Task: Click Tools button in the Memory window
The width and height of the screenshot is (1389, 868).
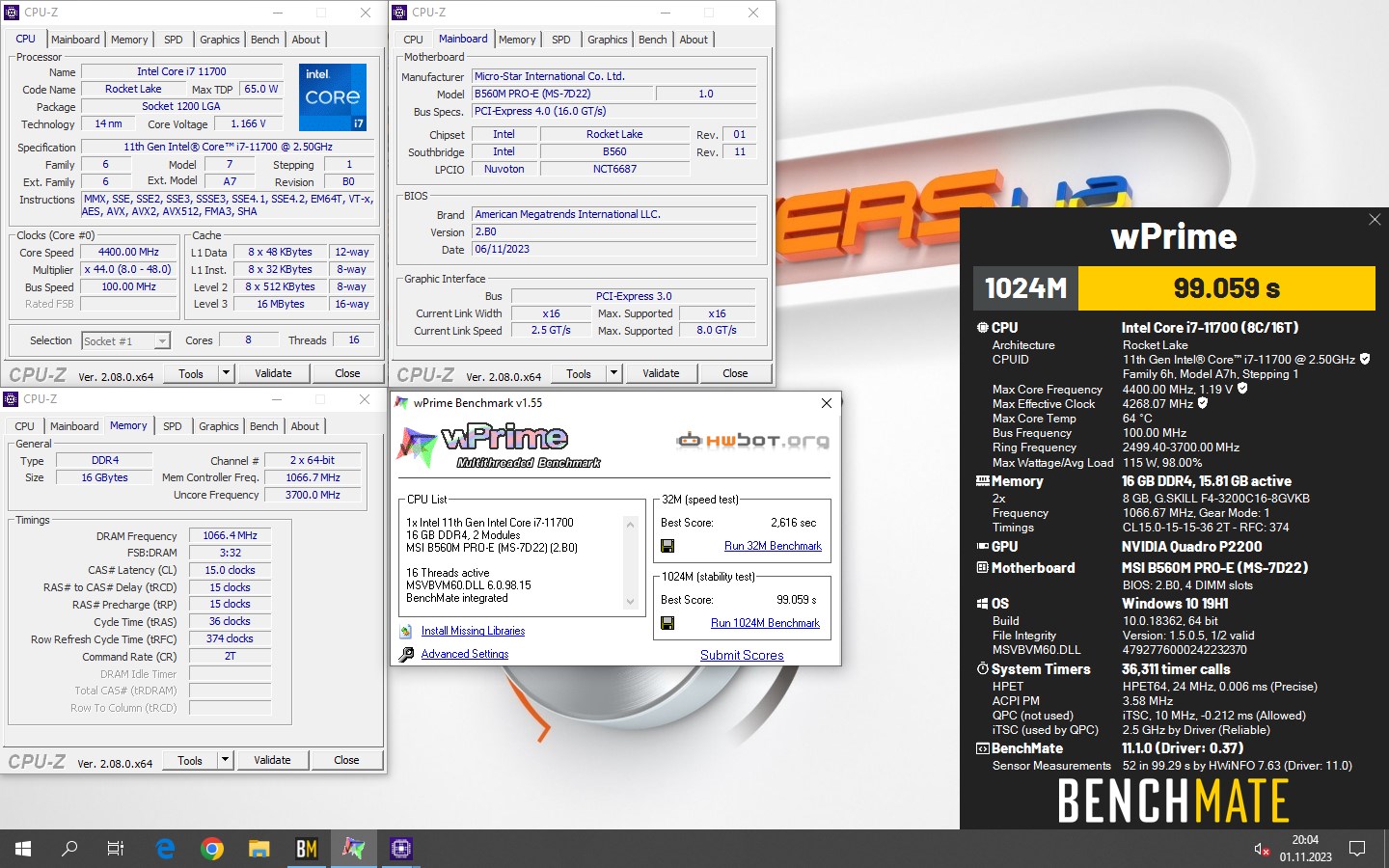Action: coord(190,760)
